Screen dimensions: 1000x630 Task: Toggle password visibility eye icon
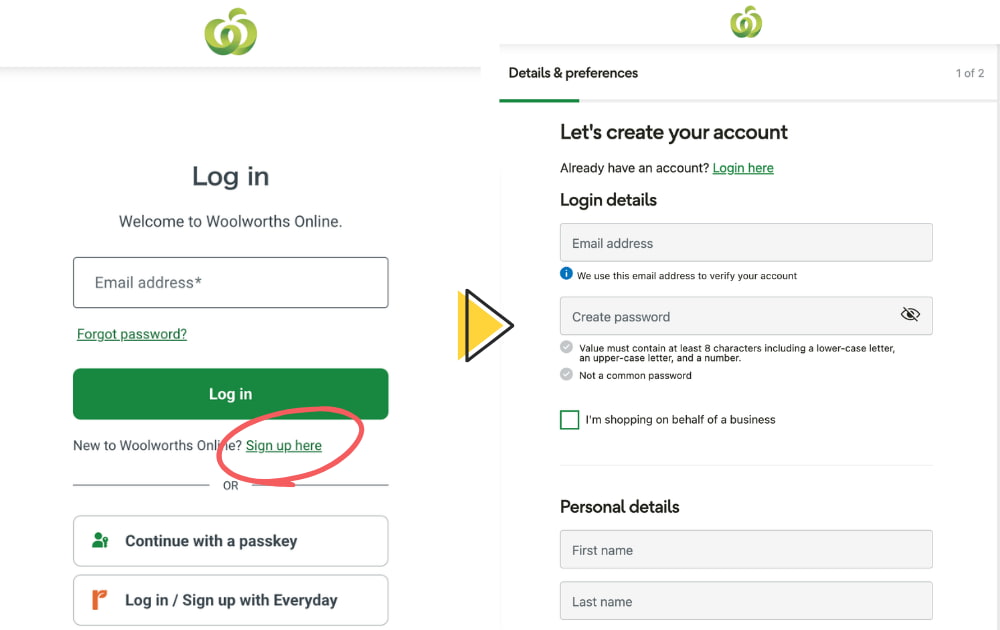pyautogui.click(x=910, y=315)
